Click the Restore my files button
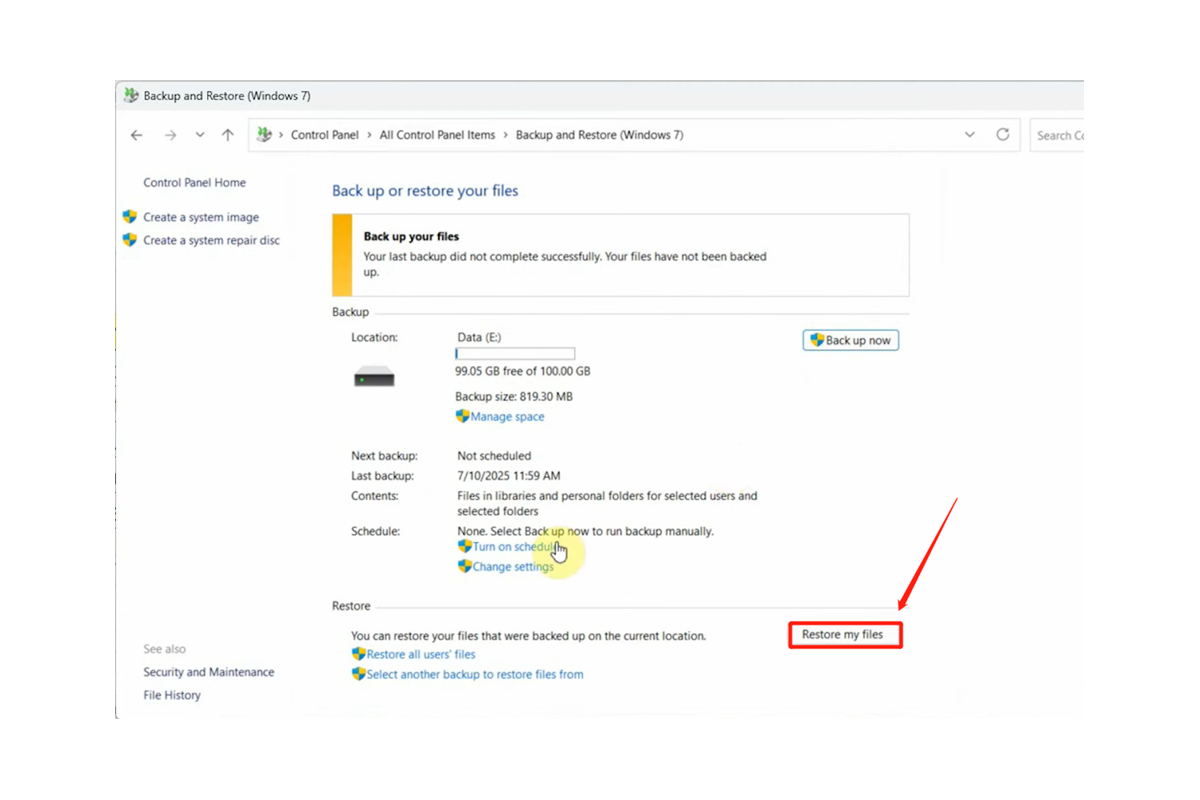Screen dimensions: 1200x800 coord(843,635)
